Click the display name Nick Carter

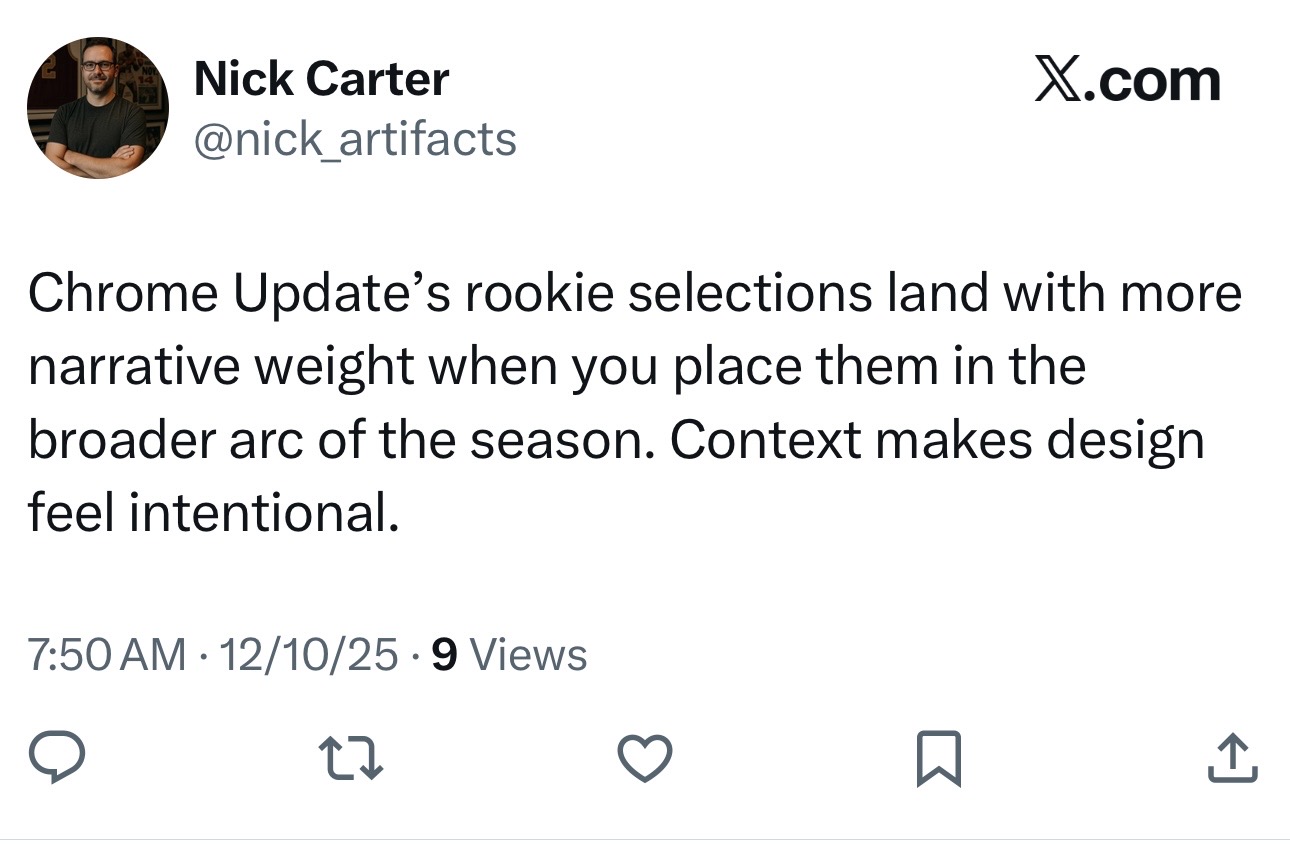(x=321, y=79)
